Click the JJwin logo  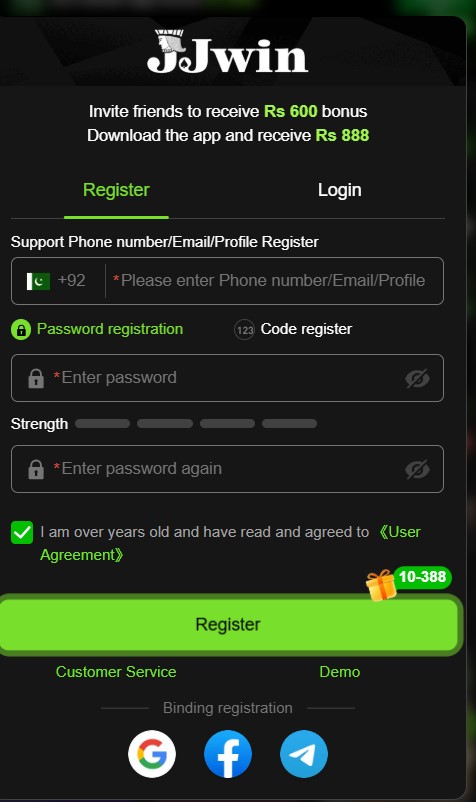click(x=228, y=51)
